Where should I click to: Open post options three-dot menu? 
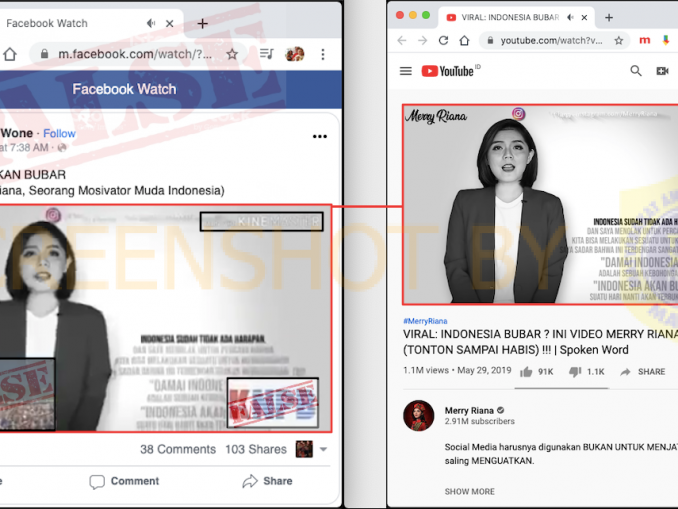320,137
